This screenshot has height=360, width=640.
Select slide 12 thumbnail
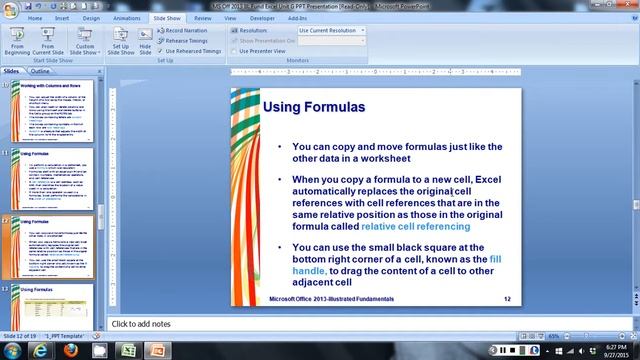tap(52, 247)
